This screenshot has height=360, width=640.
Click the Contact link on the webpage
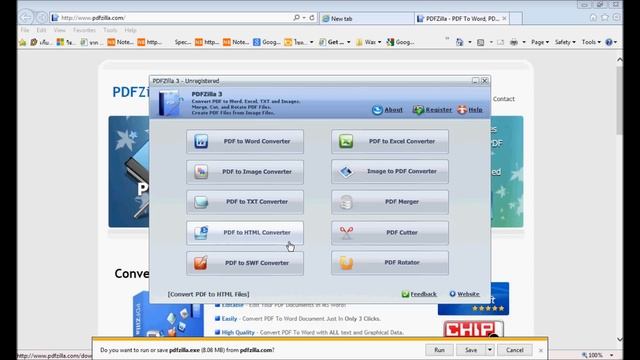pyautogui.click(x=504, y=99)
